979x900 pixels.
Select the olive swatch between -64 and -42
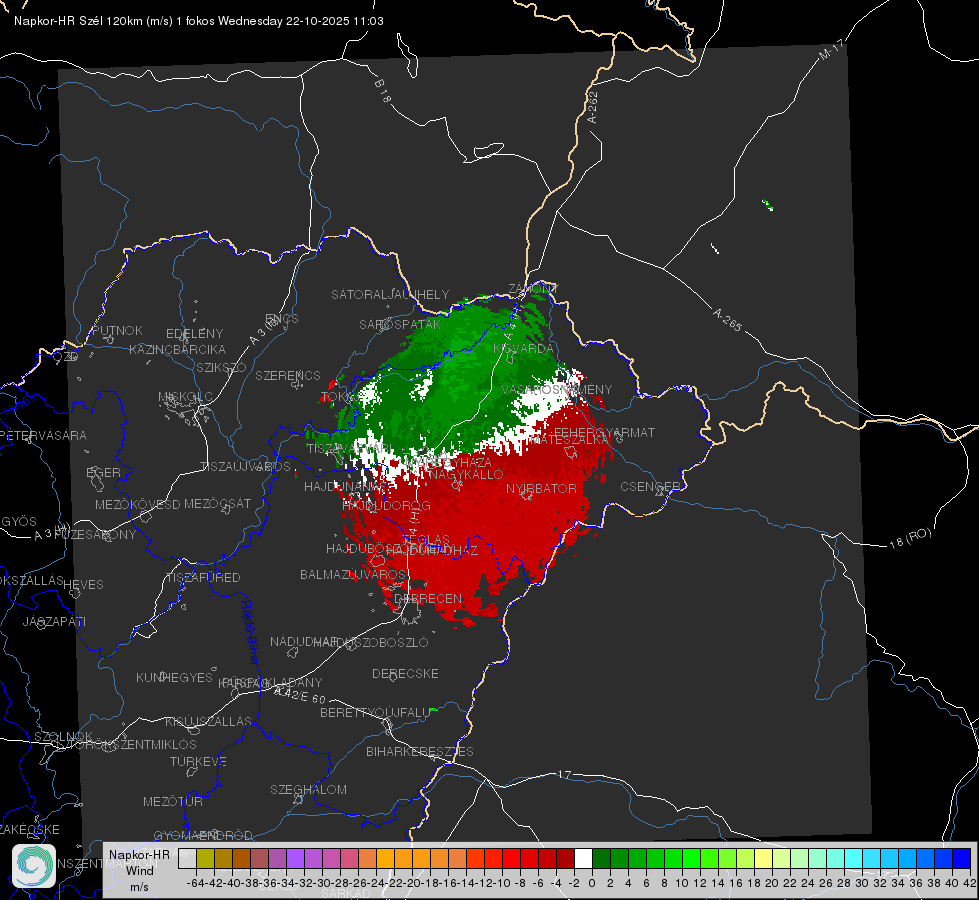coord(205,858)
